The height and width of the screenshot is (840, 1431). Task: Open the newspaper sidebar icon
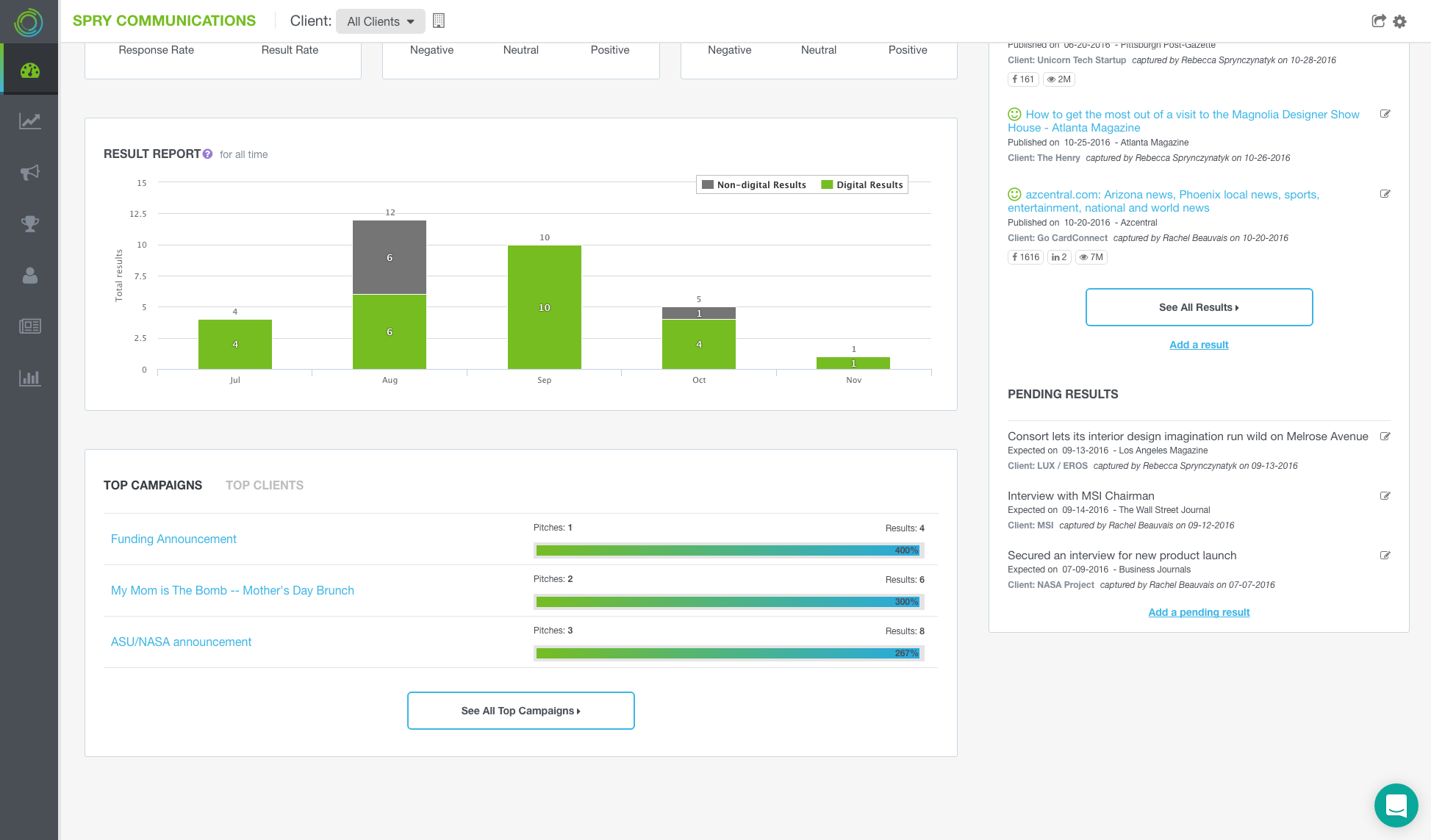[x=29, y=326]
